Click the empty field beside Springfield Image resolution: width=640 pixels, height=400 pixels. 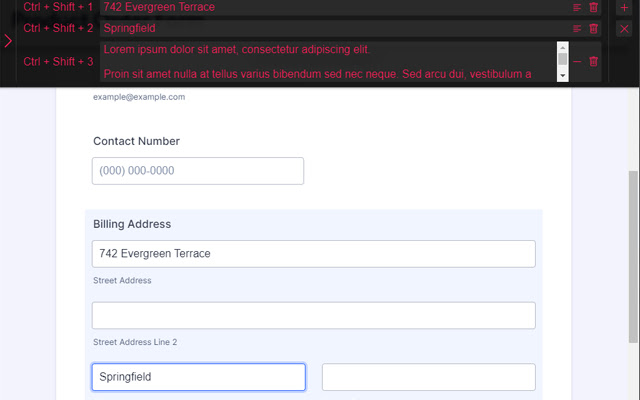tap(428, 377)
